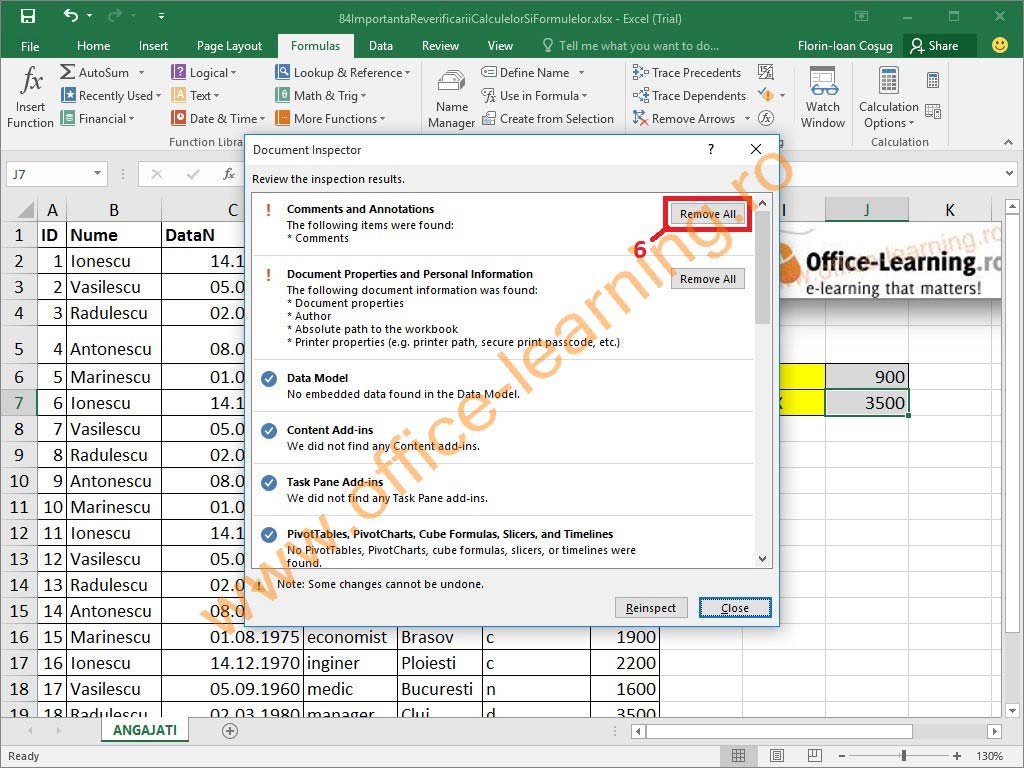Switch to the Review tab

click(440, 46)
